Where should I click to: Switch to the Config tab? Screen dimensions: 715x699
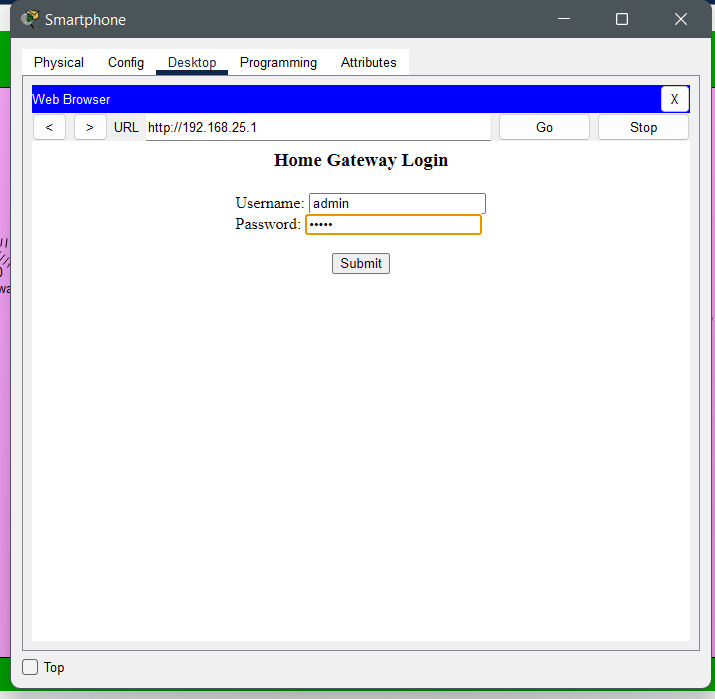126,62
